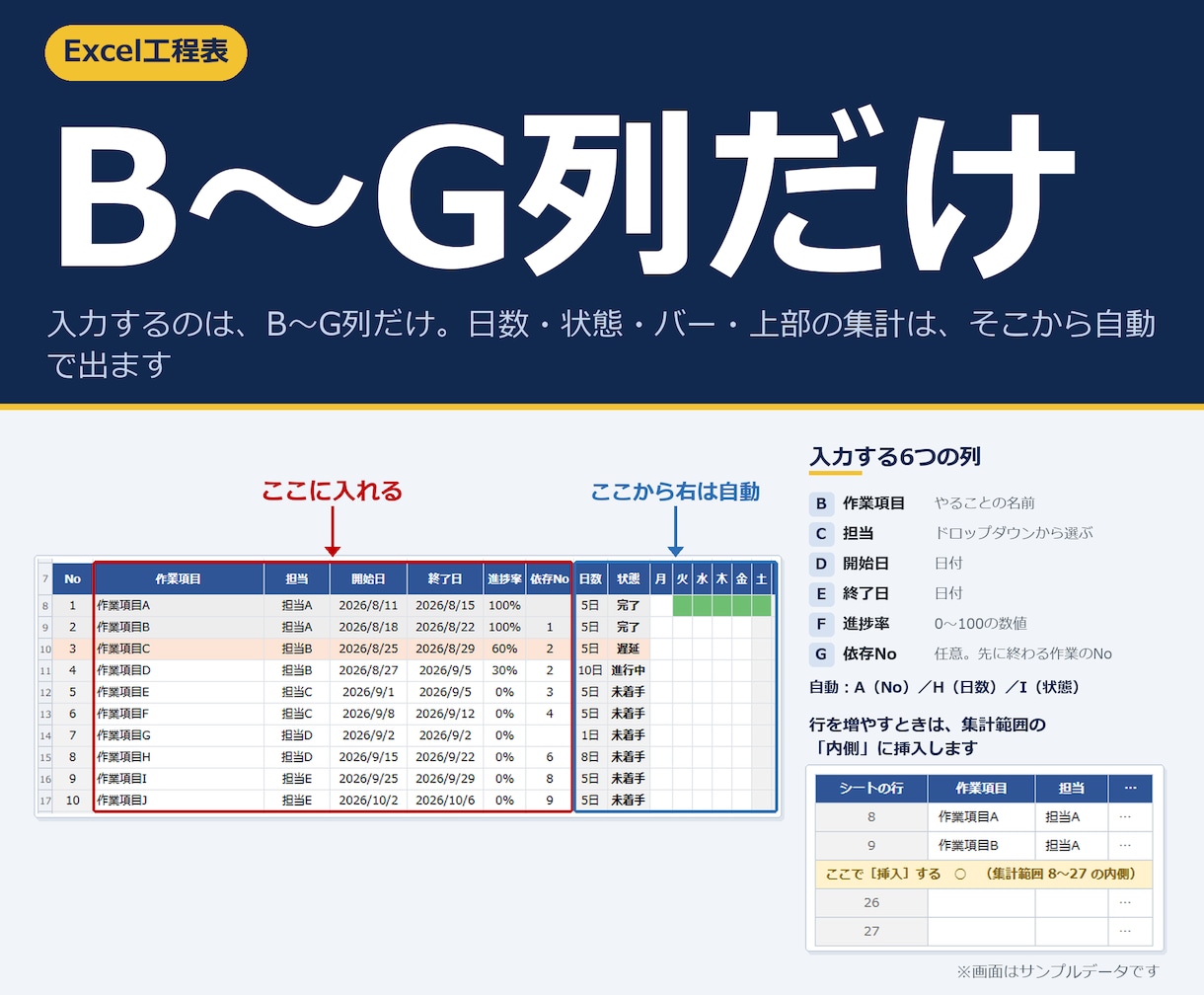Select the 作業項目D cell
The height and width of the screenshot is (995, 1204).
180,670
